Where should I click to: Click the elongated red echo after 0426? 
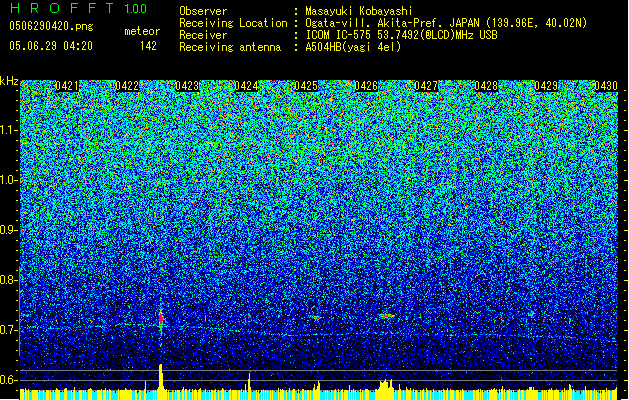click(x=386, y=317)
